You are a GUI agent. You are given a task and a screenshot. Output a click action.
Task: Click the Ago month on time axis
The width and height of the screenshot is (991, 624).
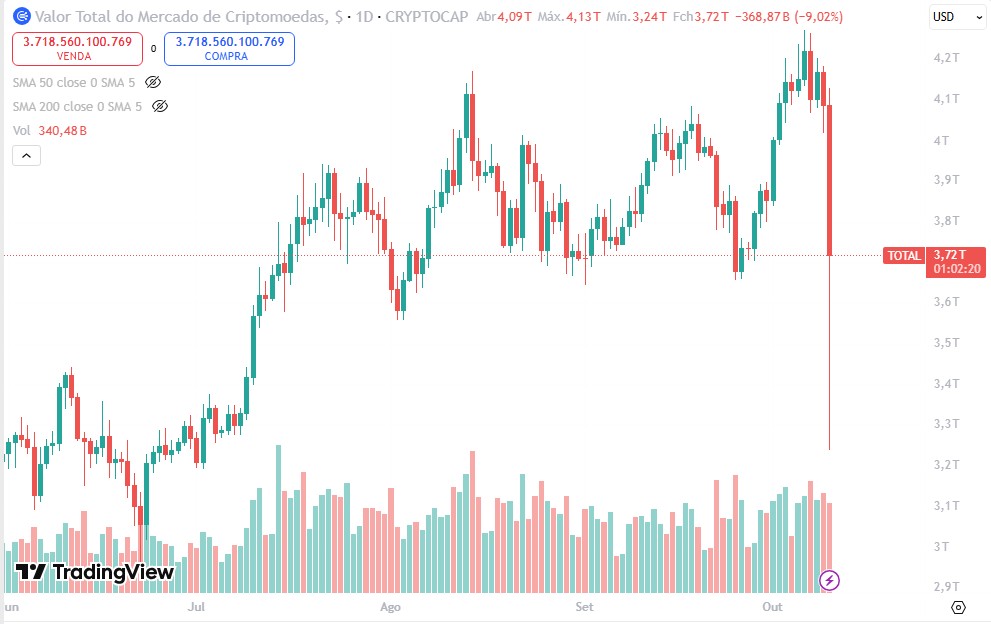390,606
